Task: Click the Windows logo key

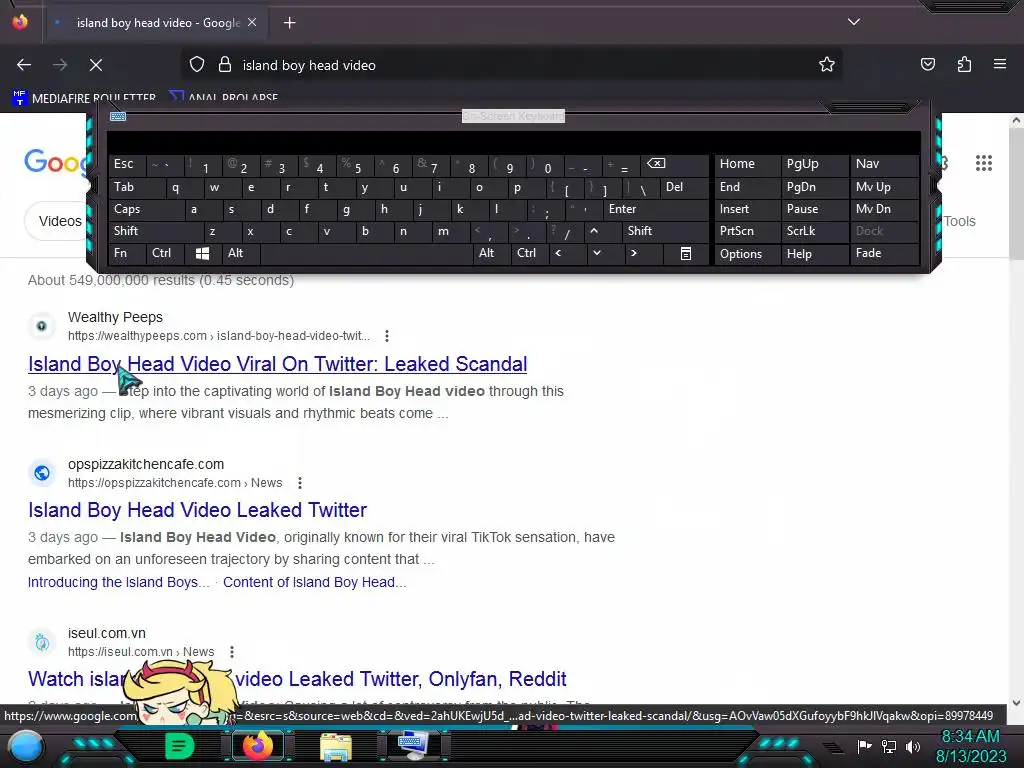Action: pos(202,253)
